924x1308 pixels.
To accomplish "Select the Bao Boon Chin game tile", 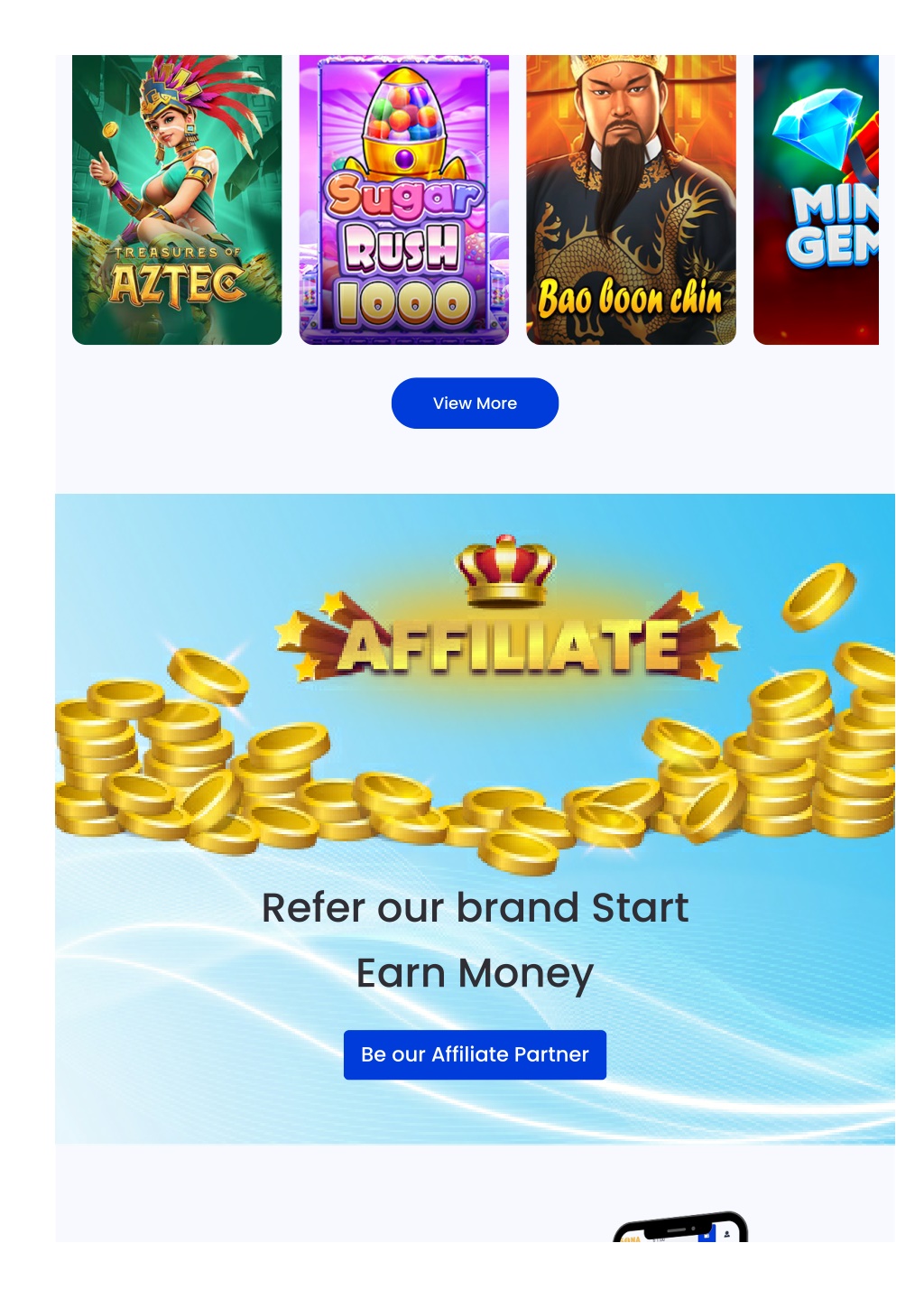I will [x=632, y=199].
